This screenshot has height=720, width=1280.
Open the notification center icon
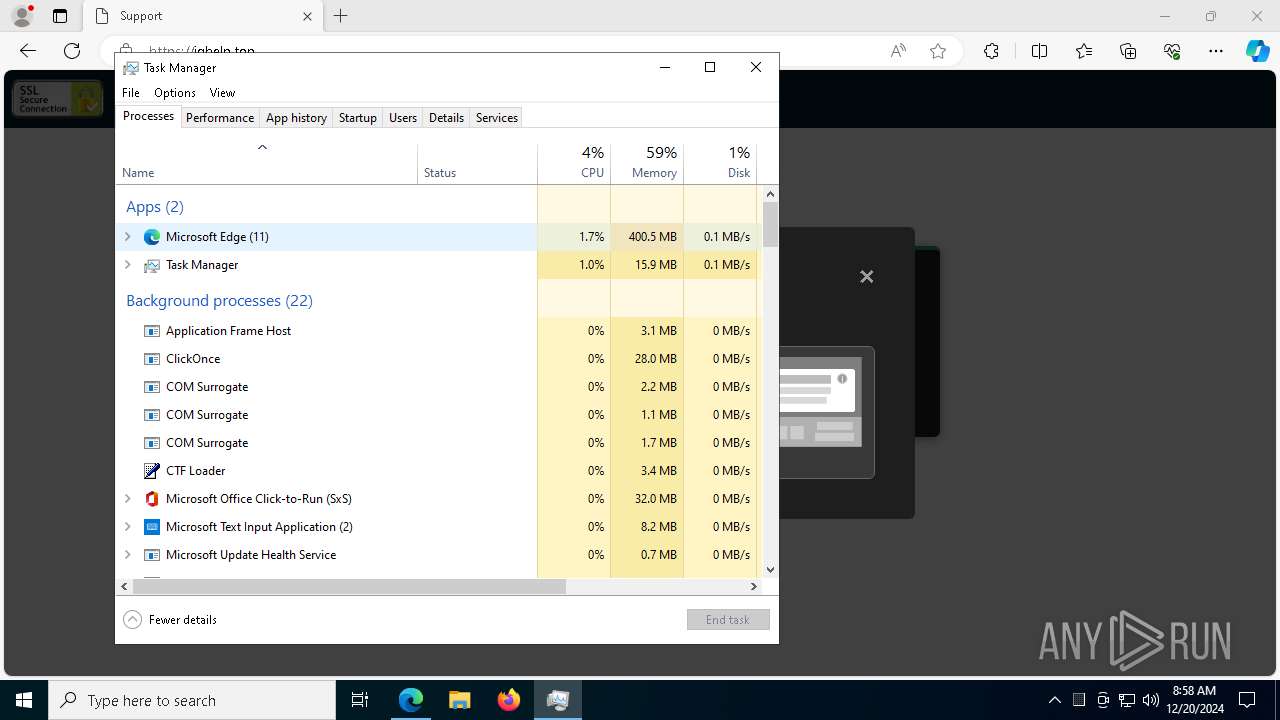click(1247, 700)
